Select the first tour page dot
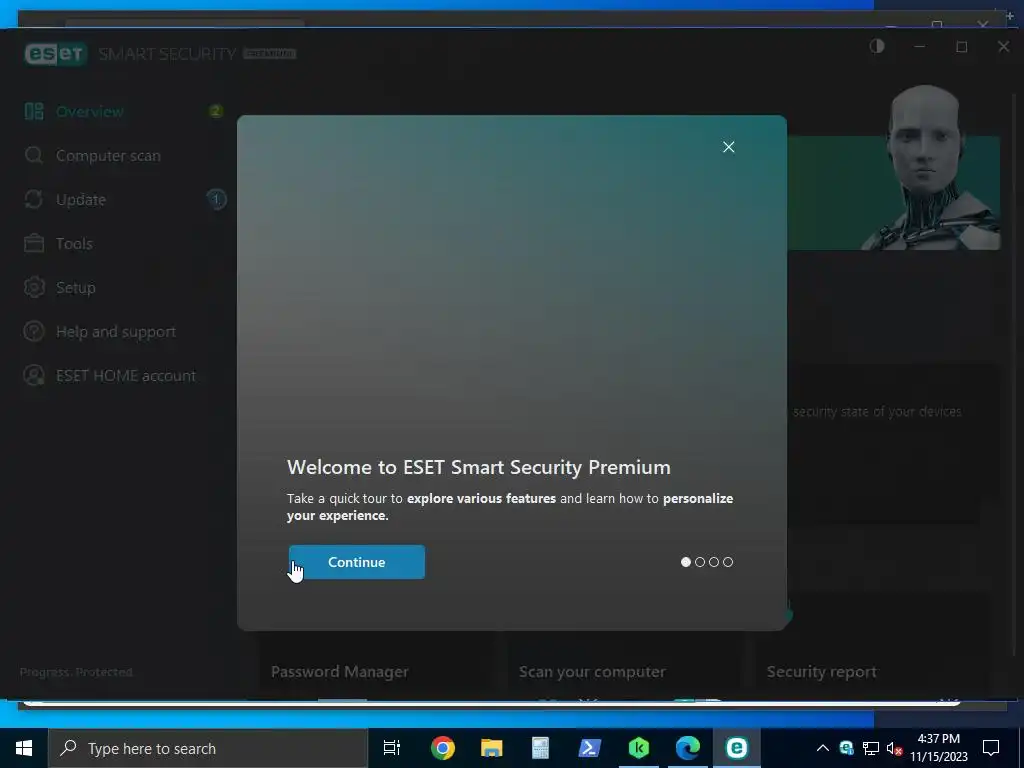Image resolution: width=1024 pixels, height=768 pixels. coord(686,562)
